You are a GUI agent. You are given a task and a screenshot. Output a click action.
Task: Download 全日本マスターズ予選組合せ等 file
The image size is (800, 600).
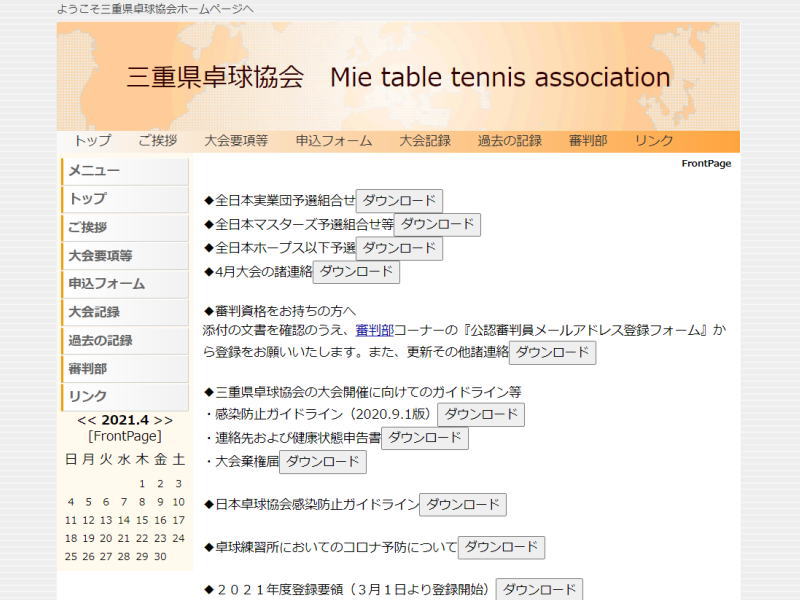(437, 224)
